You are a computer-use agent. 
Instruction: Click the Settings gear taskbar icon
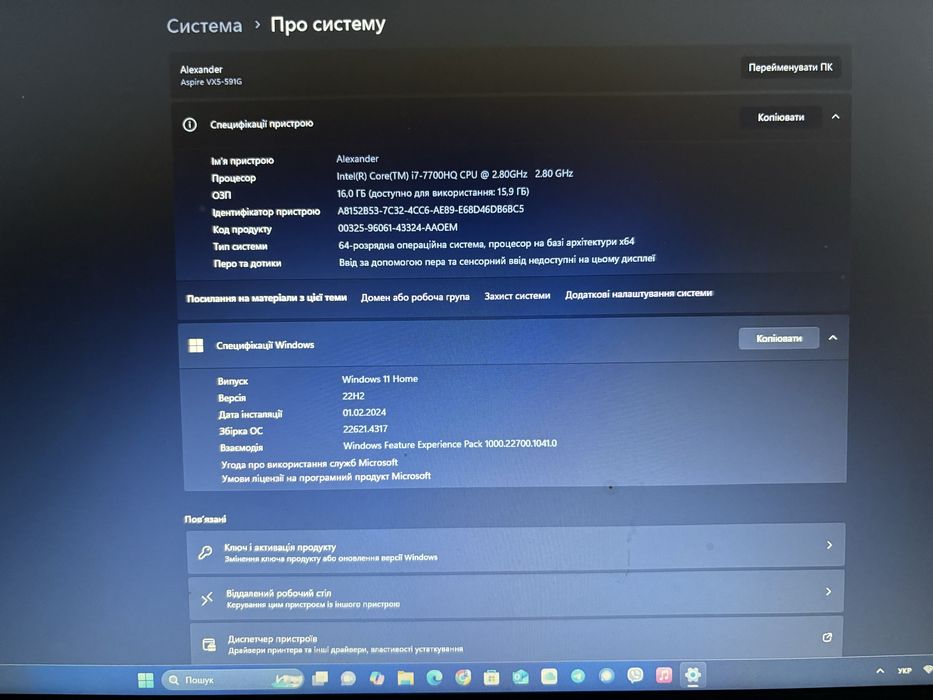click(692, 674)
